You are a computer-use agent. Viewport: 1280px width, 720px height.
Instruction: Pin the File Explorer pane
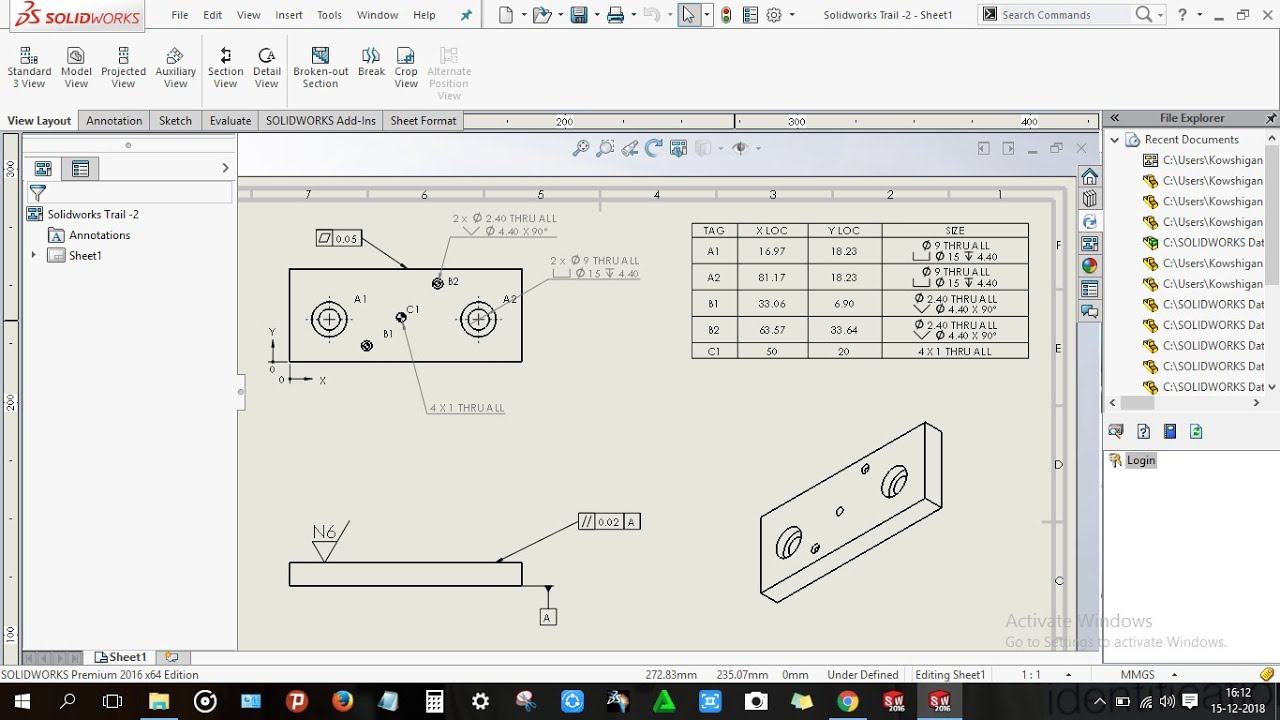1270,118
